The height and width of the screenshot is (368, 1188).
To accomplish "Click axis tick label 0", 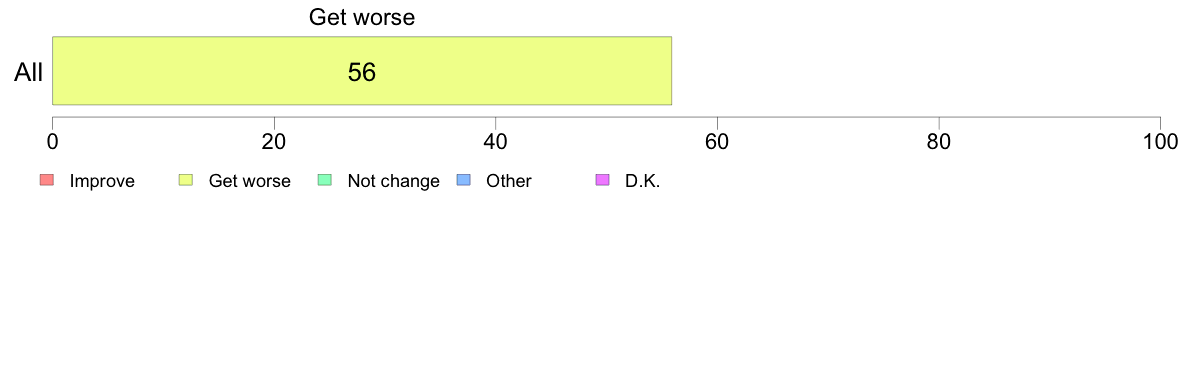I will [52, 141].
